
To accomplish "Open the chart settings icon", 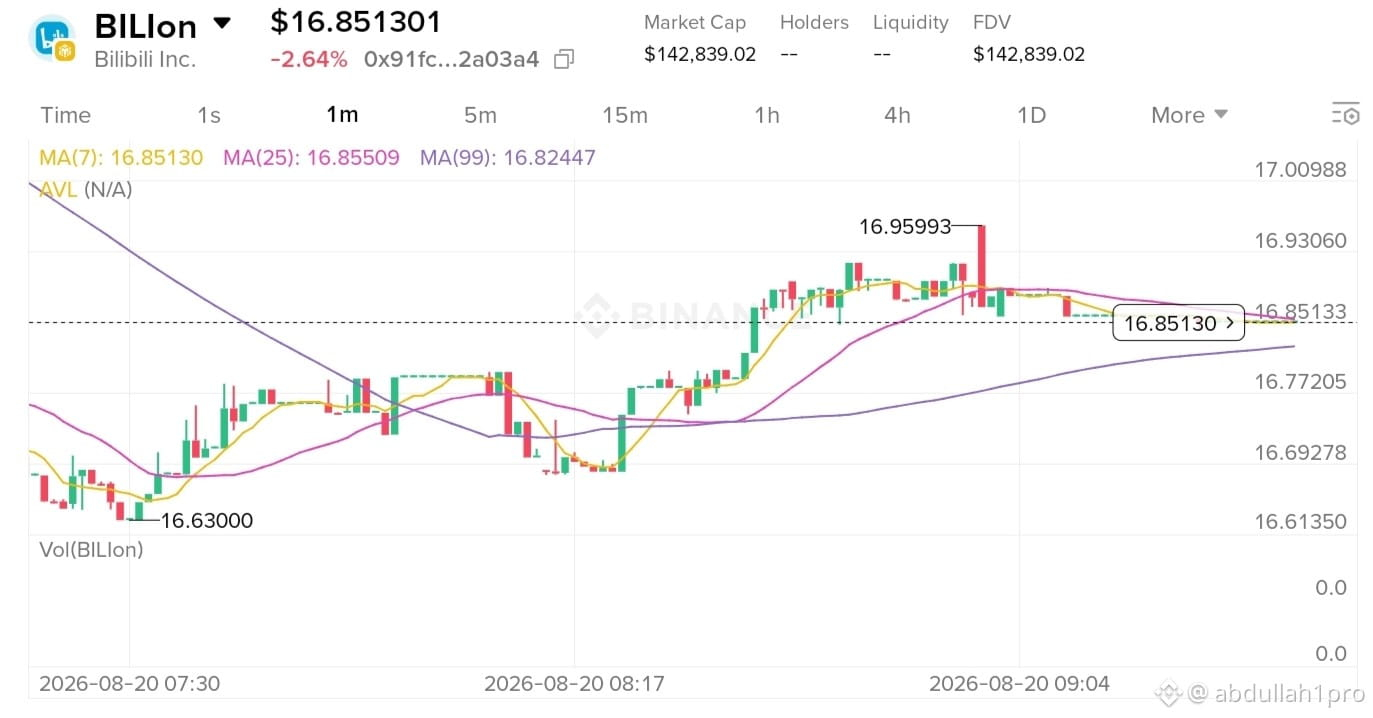I will (1346, 115).
